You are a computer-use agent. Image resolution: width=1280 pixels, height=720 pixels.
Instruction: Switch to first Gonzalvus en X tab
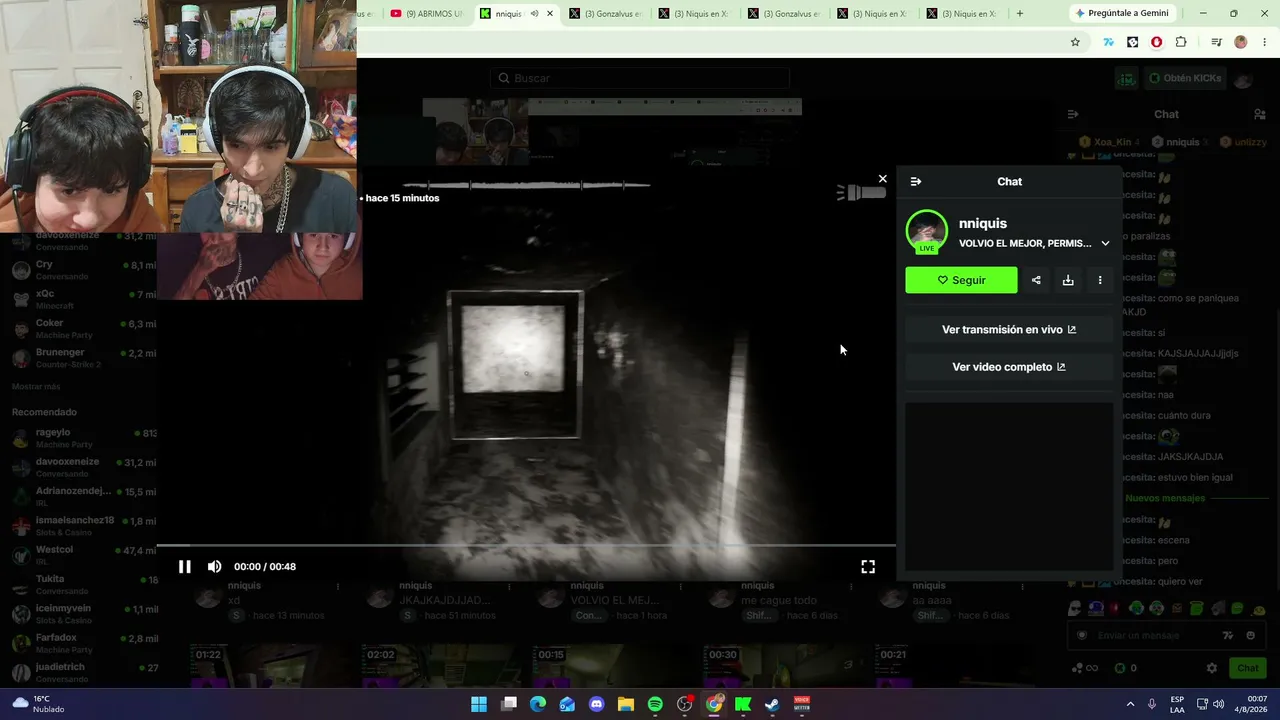click(604, 14)
